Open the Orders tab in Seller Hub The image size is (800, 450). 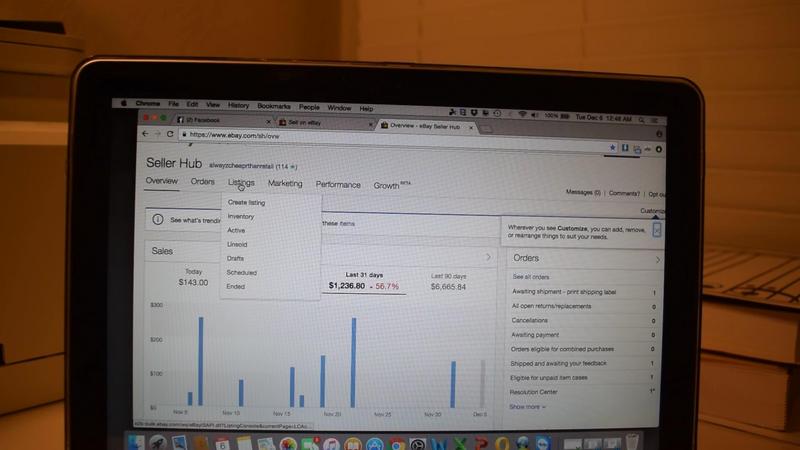pos(203,182)
